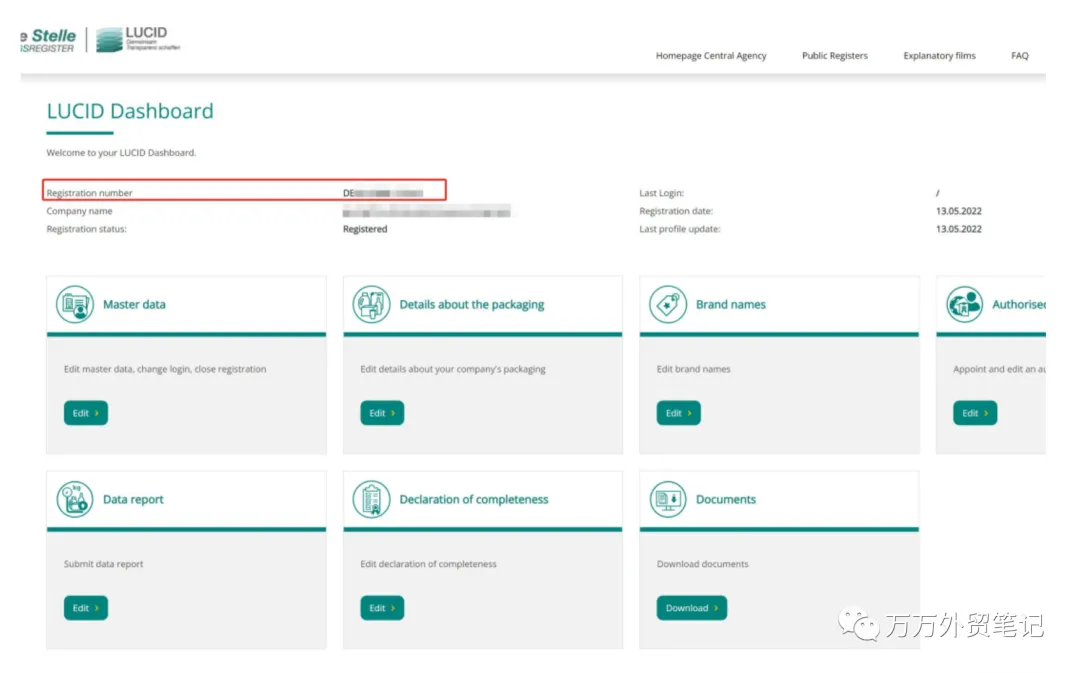
Task: Download documents from the Documents card
Action: 692,608
